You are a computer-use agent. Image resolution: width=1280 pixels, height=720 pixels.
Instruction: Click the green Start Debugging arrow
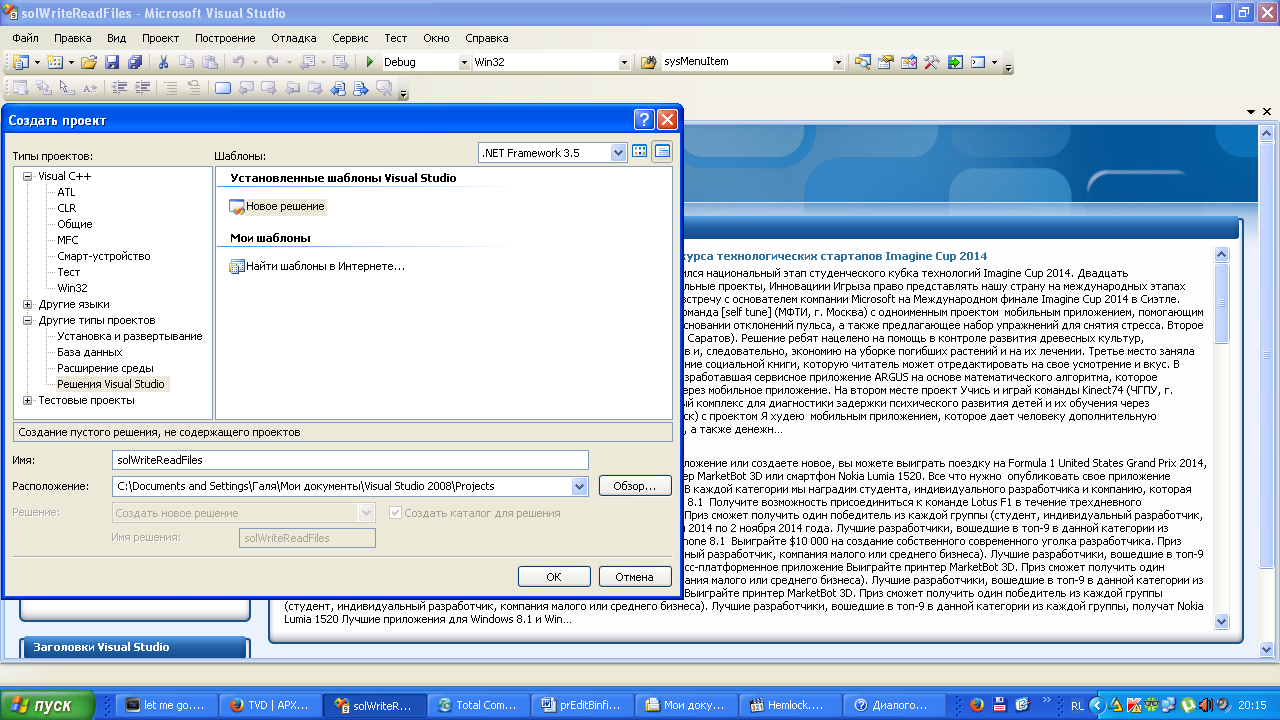point(369,62)
